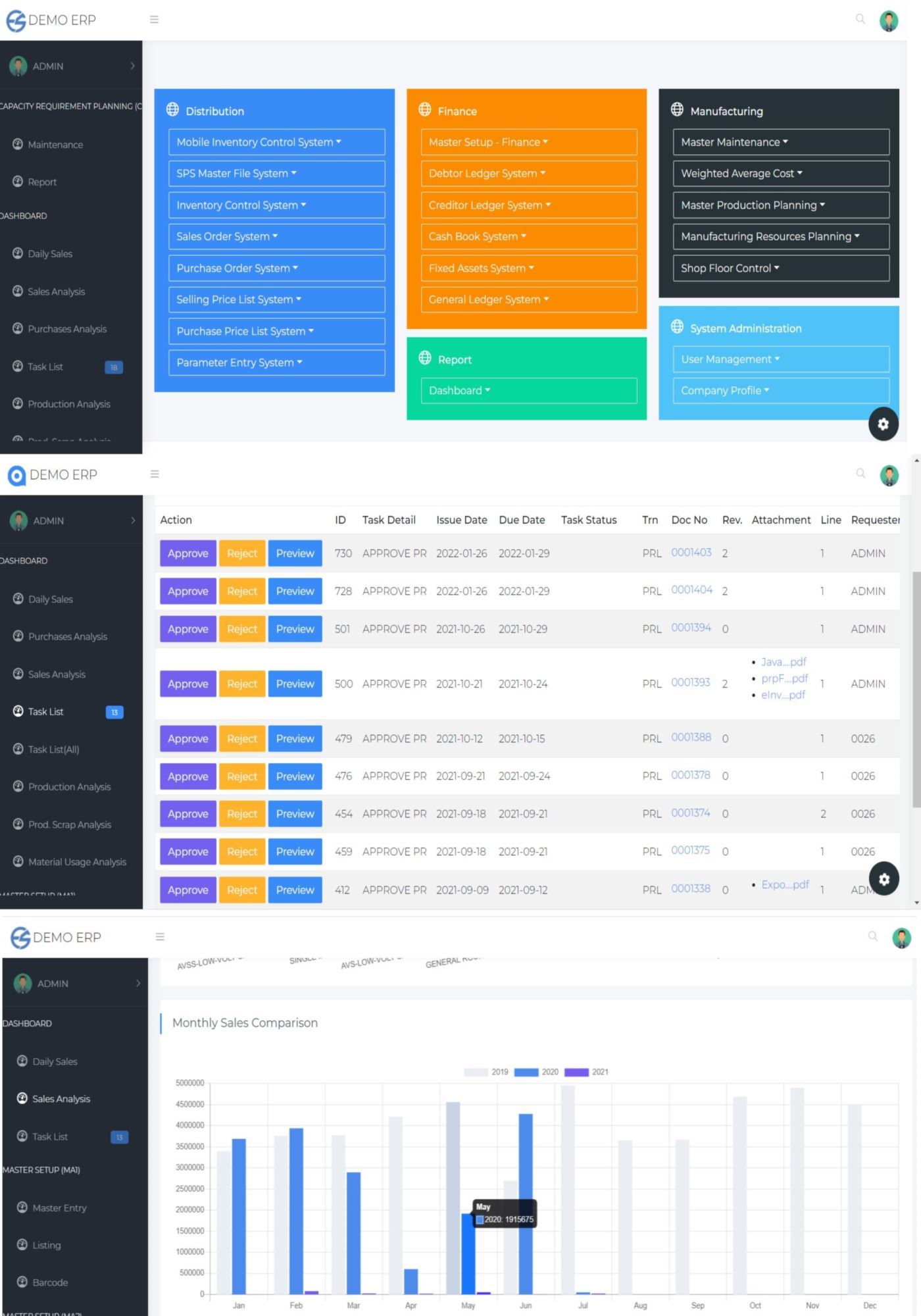Viewport: 921px width, 1316px height.
Task: Click the globe icon next to Manufacturing
Action: tap(677, 110)
